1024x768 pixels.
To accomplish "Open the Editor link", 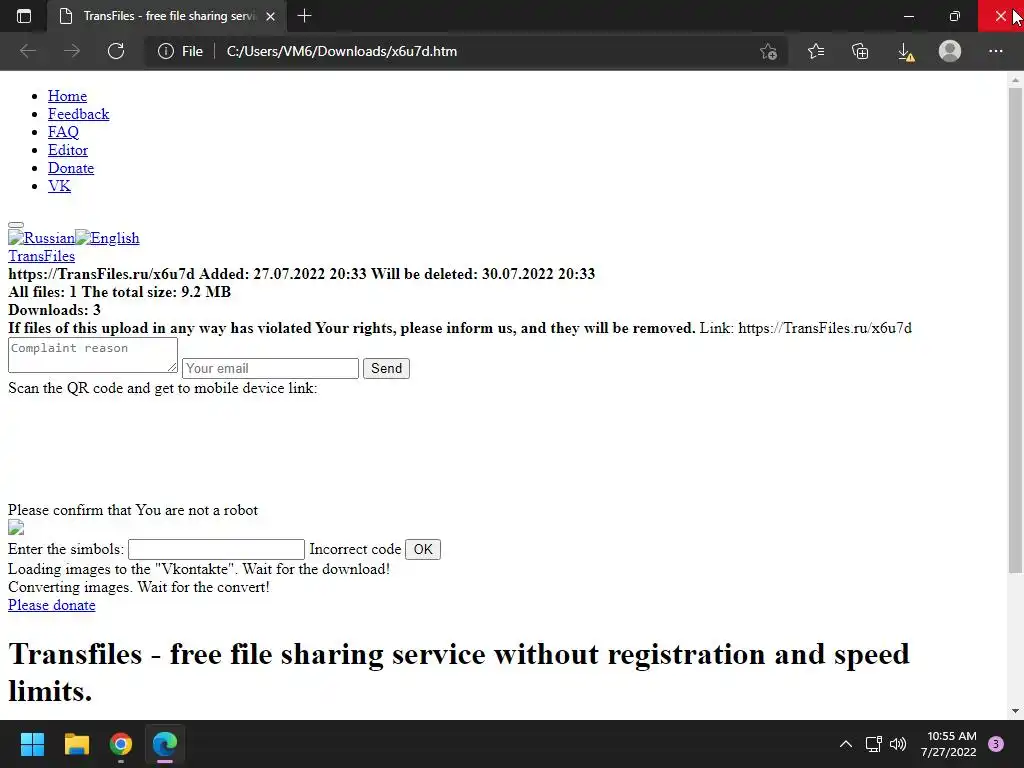I will click(x=68, y=150).
